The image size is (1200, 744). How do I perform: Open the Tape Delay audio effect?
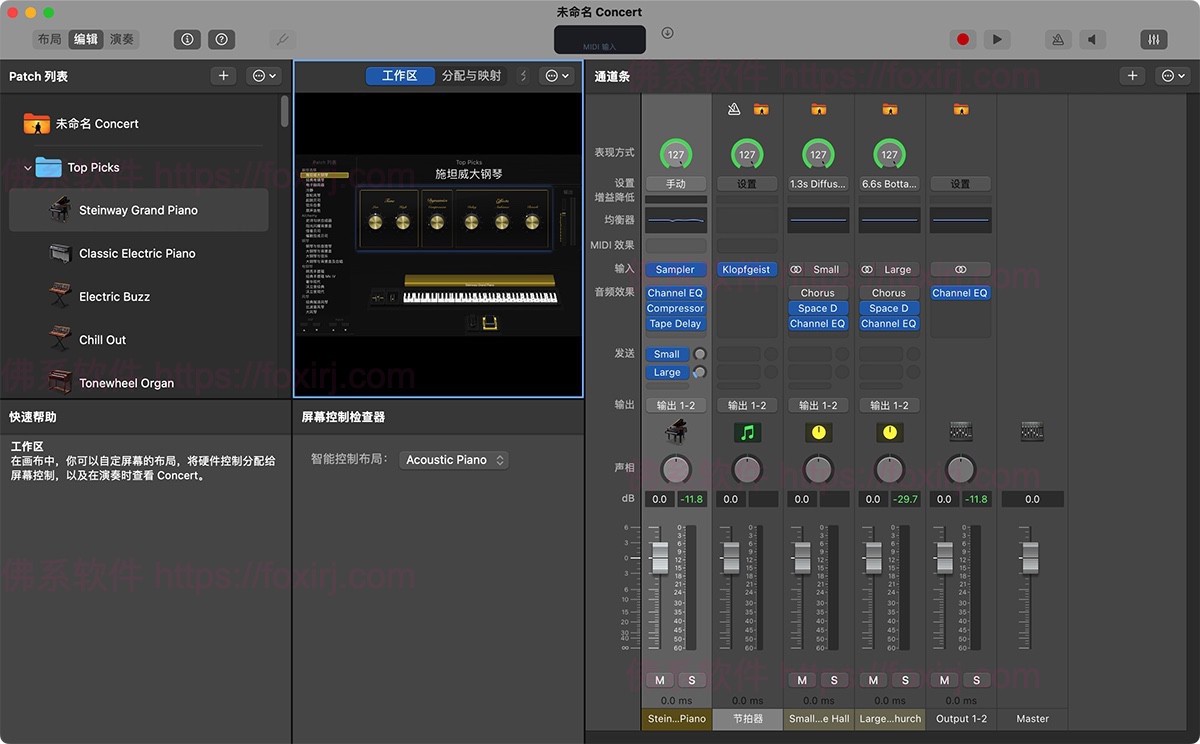click(675, 324)
